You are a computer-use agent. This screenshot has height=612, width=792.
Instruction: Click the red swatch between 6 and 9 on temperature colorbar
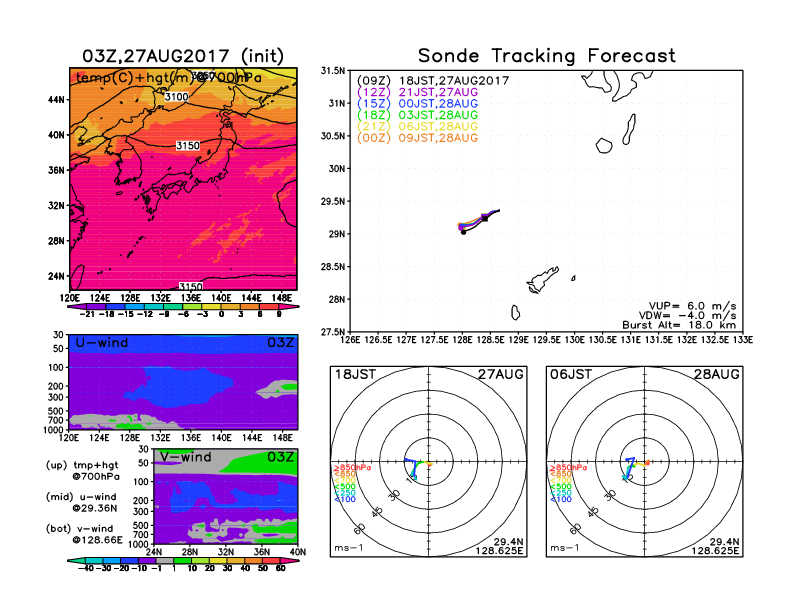point(269,307)
